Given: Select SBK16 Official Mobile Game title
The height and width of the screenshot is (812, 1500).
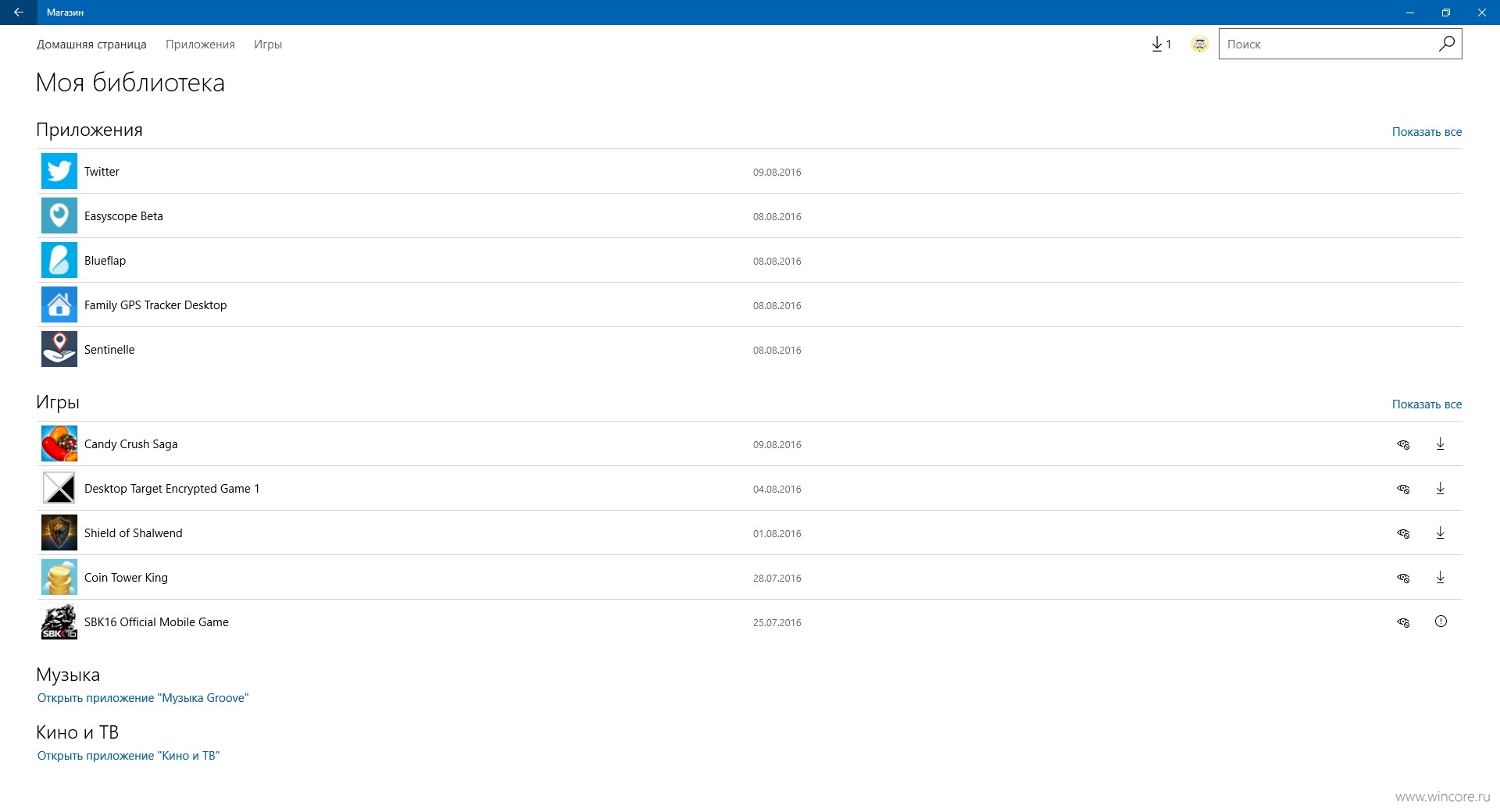Looking at the screenshot, I should (x=156, y=622).
